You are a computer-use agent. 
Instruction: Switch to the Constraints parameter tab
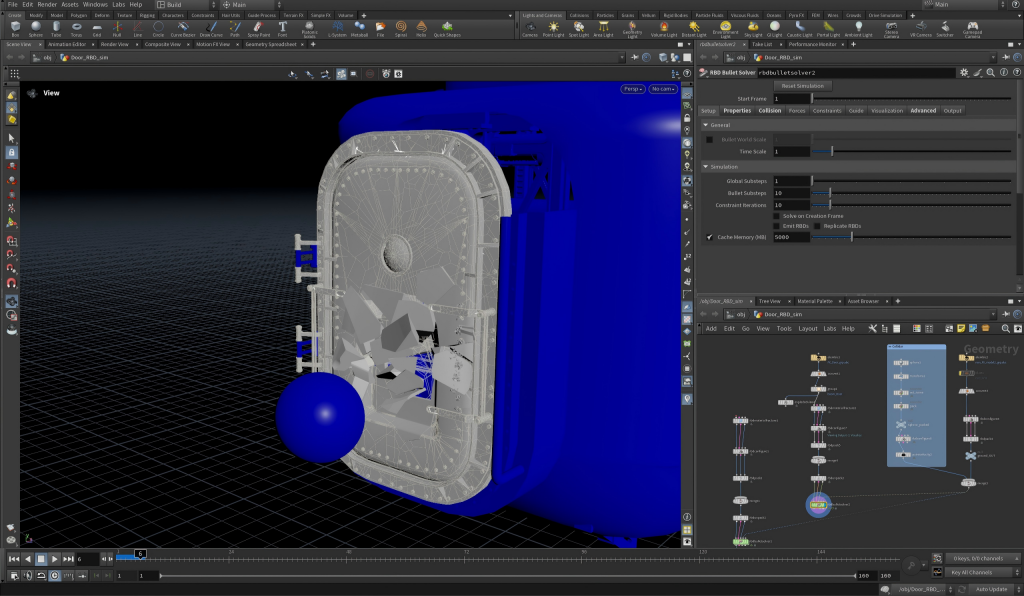[x=827, y=111]
